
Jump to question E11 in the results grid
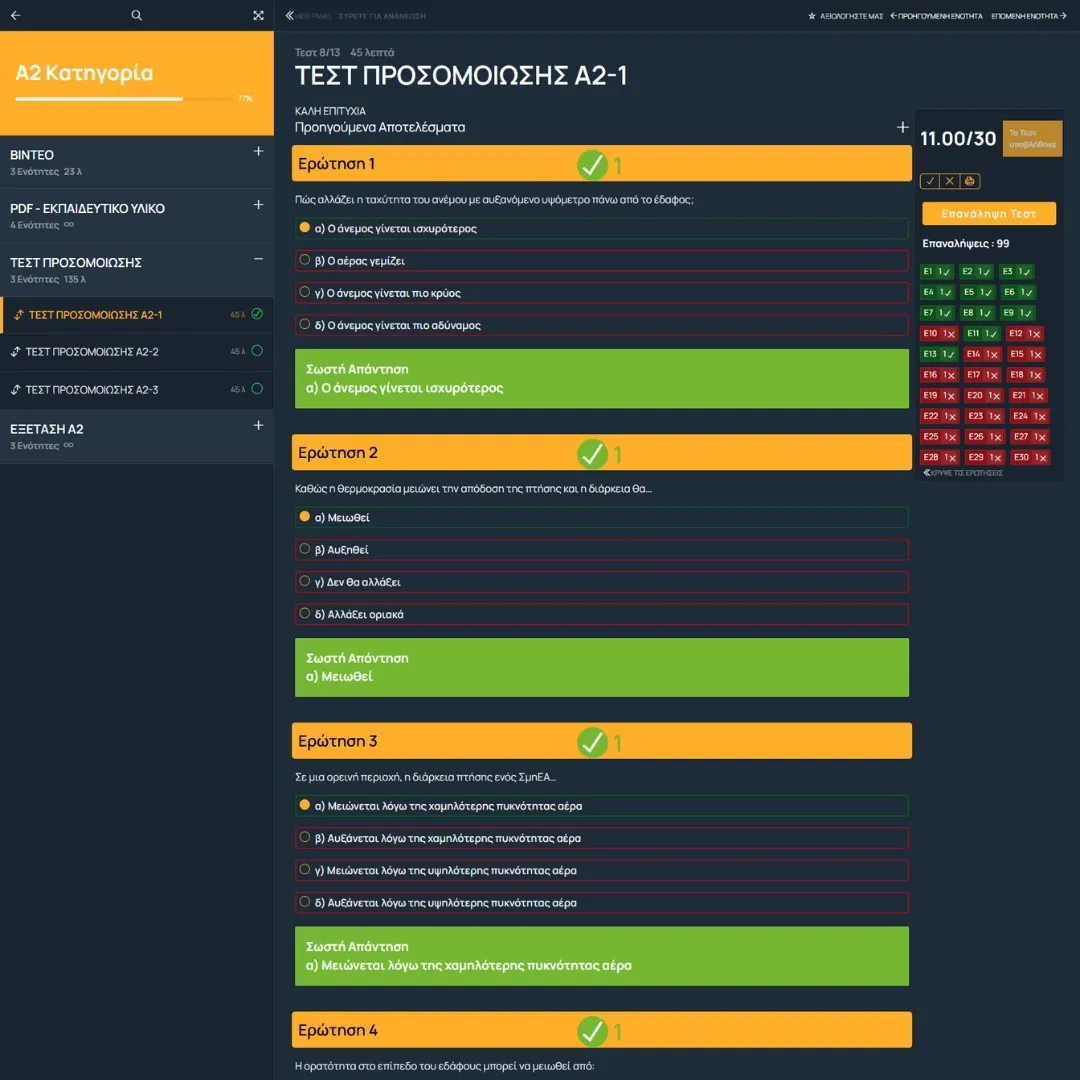point(982,333)
